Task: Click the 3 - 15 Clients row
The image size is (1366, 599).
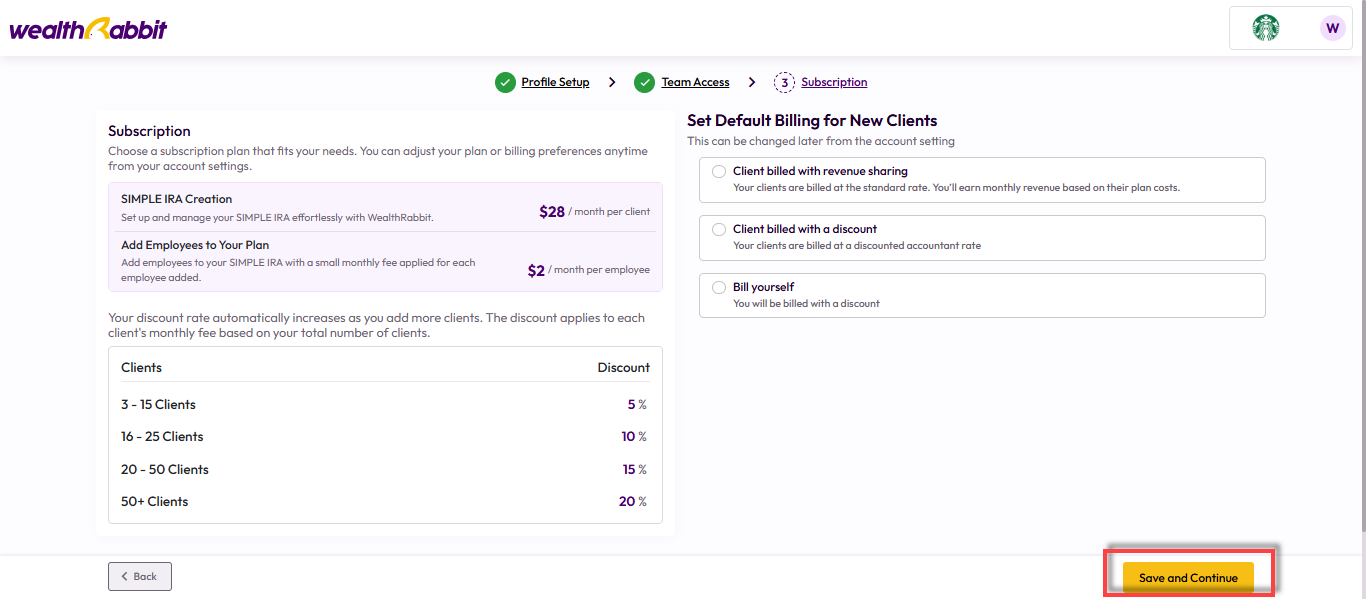Action: click(385, 405)
